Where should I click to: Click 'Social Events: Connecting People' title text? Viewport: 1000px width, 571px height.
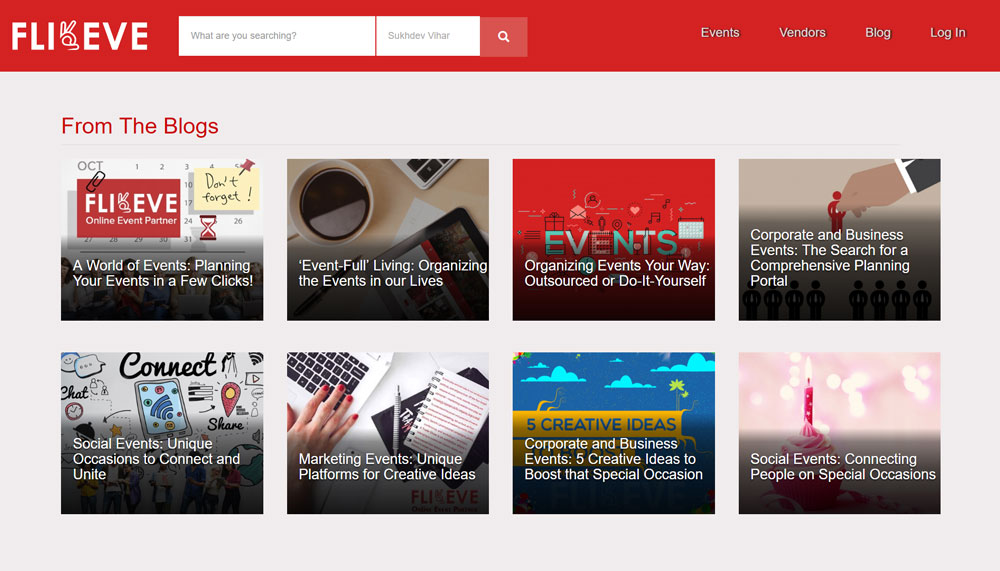843,466
